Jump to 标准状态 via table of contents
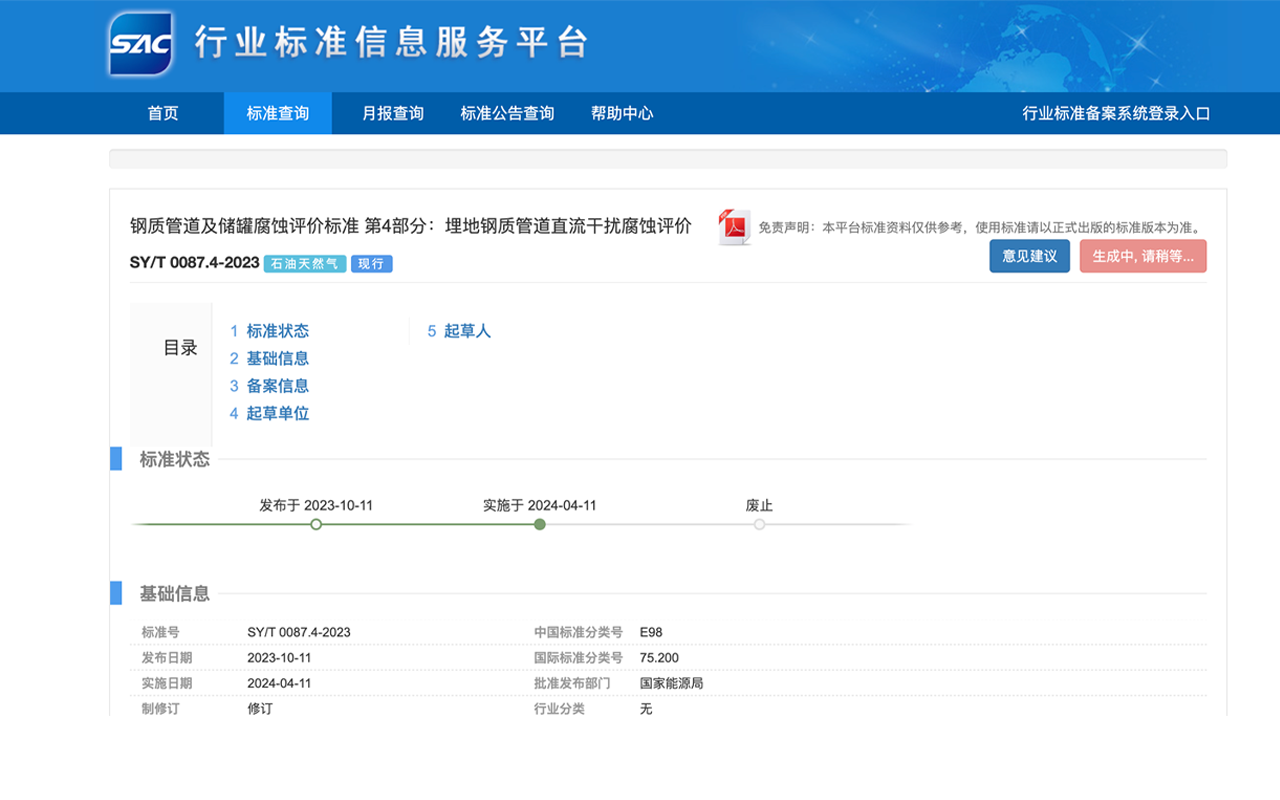 pyautogui.click(x=281, y=331)
